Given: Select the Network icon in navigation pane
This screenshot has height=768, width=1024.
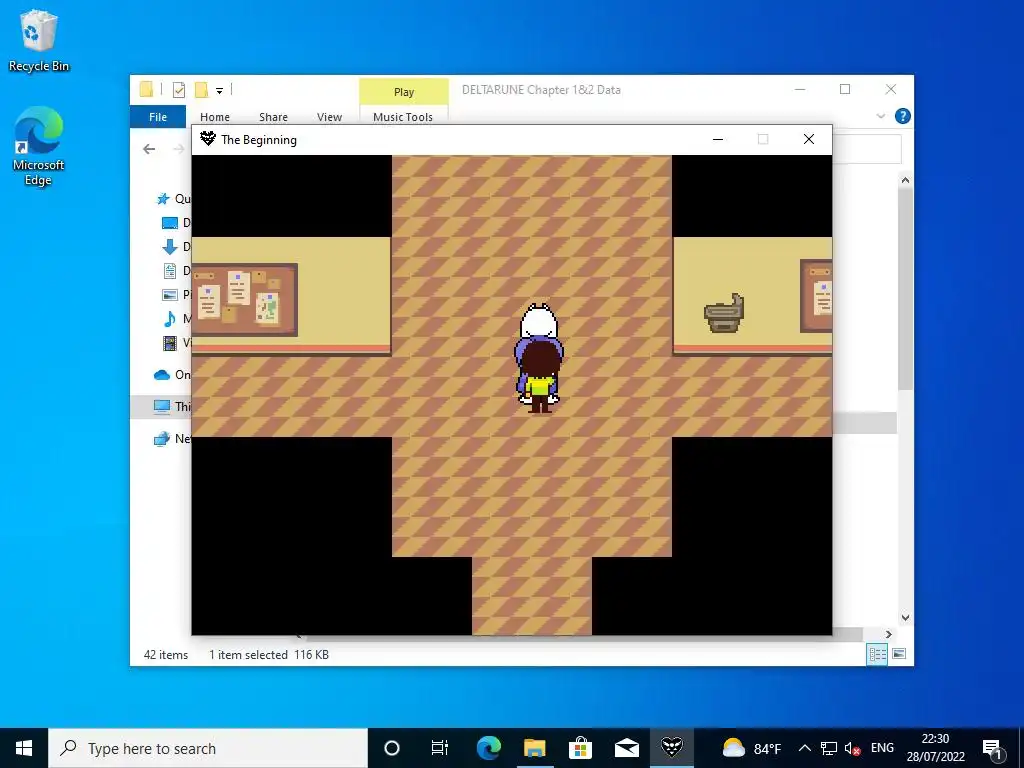Looking at the screenshot, I should [x=162, y=439].
